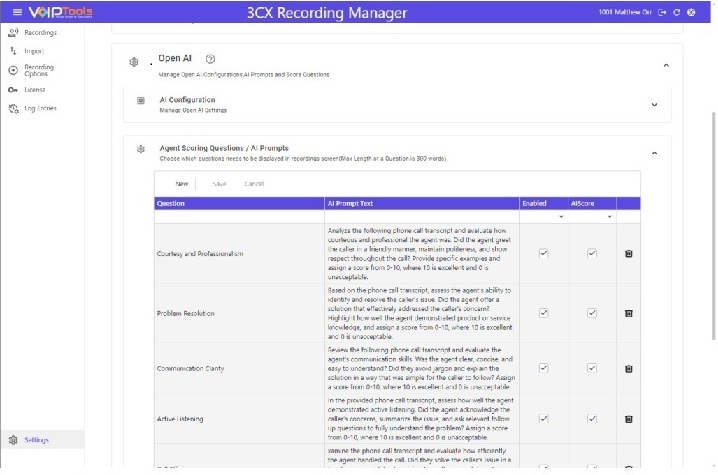Toggle AIScore for Courtesy and Professionalism
This screenshot has width=718, height=475.
pyautogui.click(x=592, y=253)
